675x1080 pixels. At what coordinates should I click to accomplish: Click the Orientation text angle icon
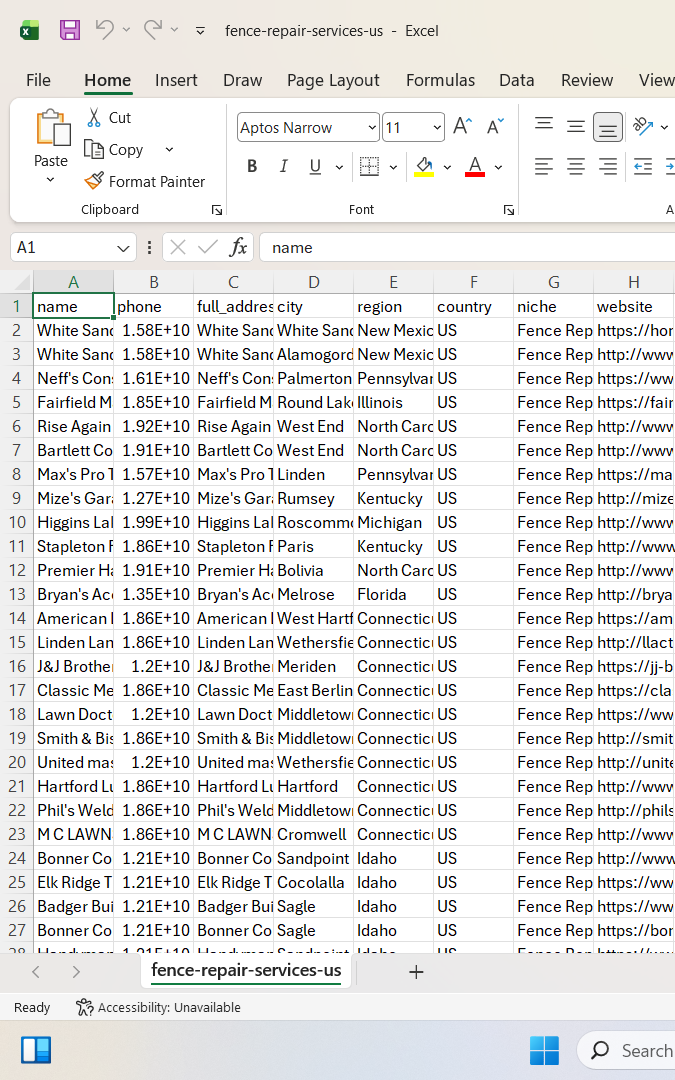click(643, 126)
